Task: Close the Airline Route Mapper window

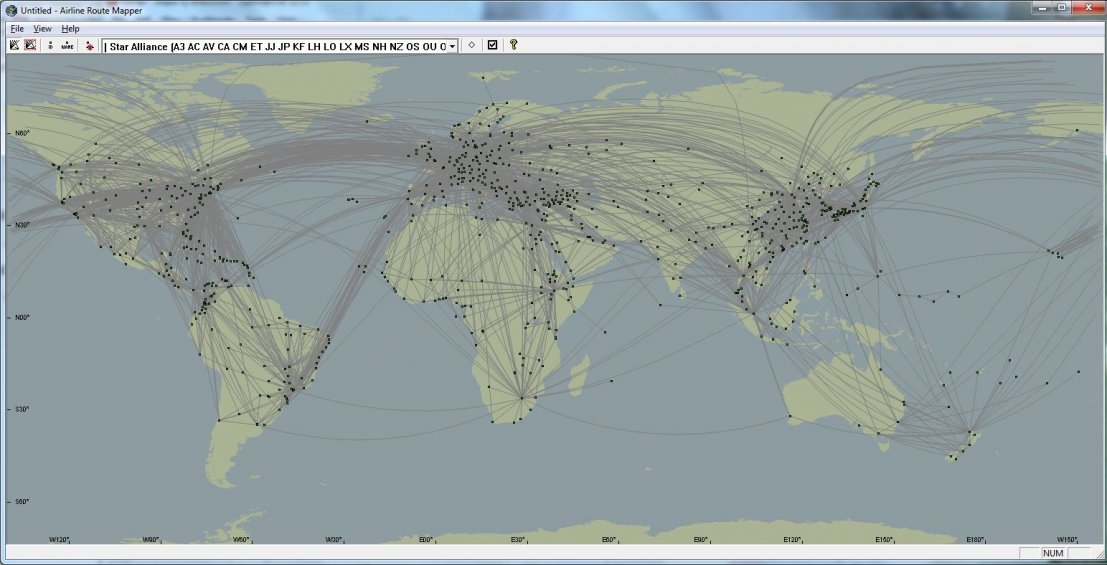Action: click(x=1086, y=8)
